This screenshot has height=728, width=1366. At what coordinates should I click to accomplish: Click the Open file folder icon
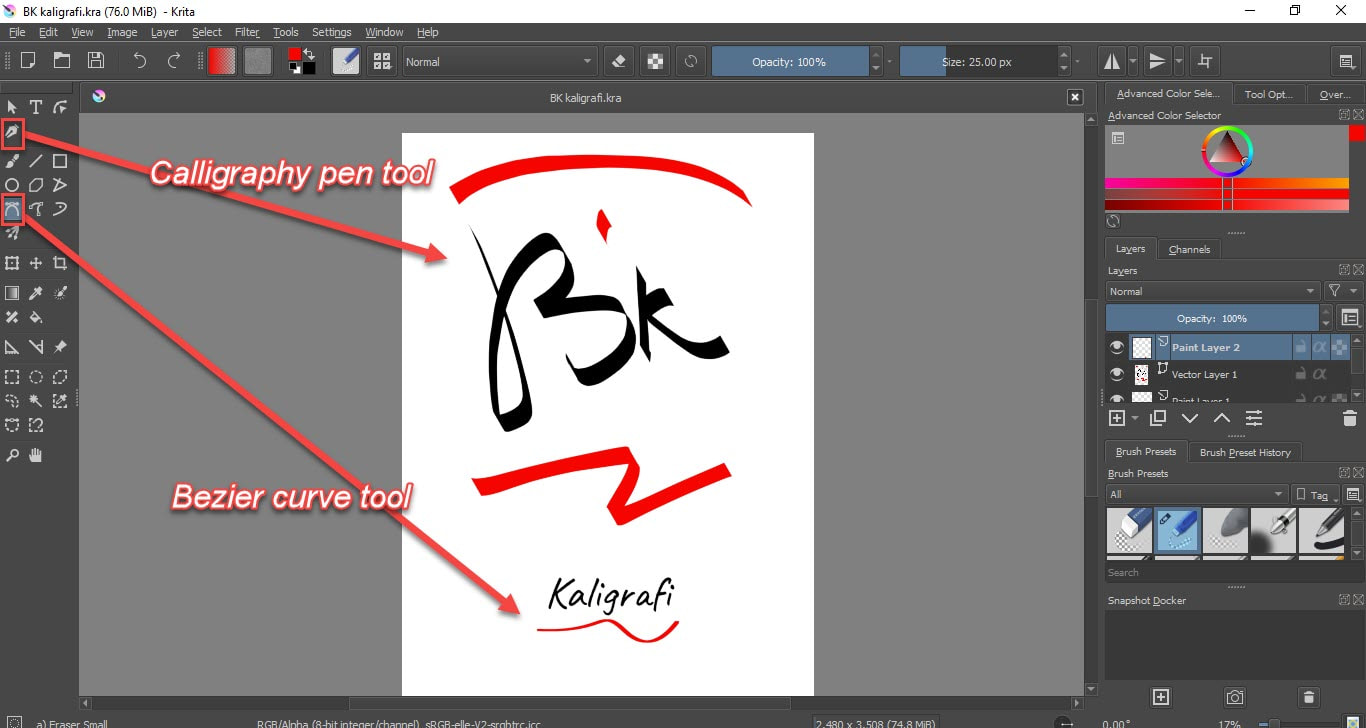click(62, 61)
